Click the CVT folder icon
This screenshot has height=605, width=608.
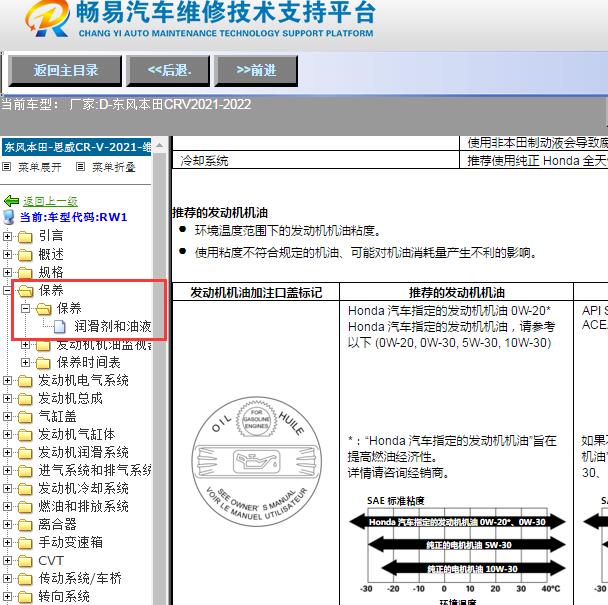[x=25, y=561]
